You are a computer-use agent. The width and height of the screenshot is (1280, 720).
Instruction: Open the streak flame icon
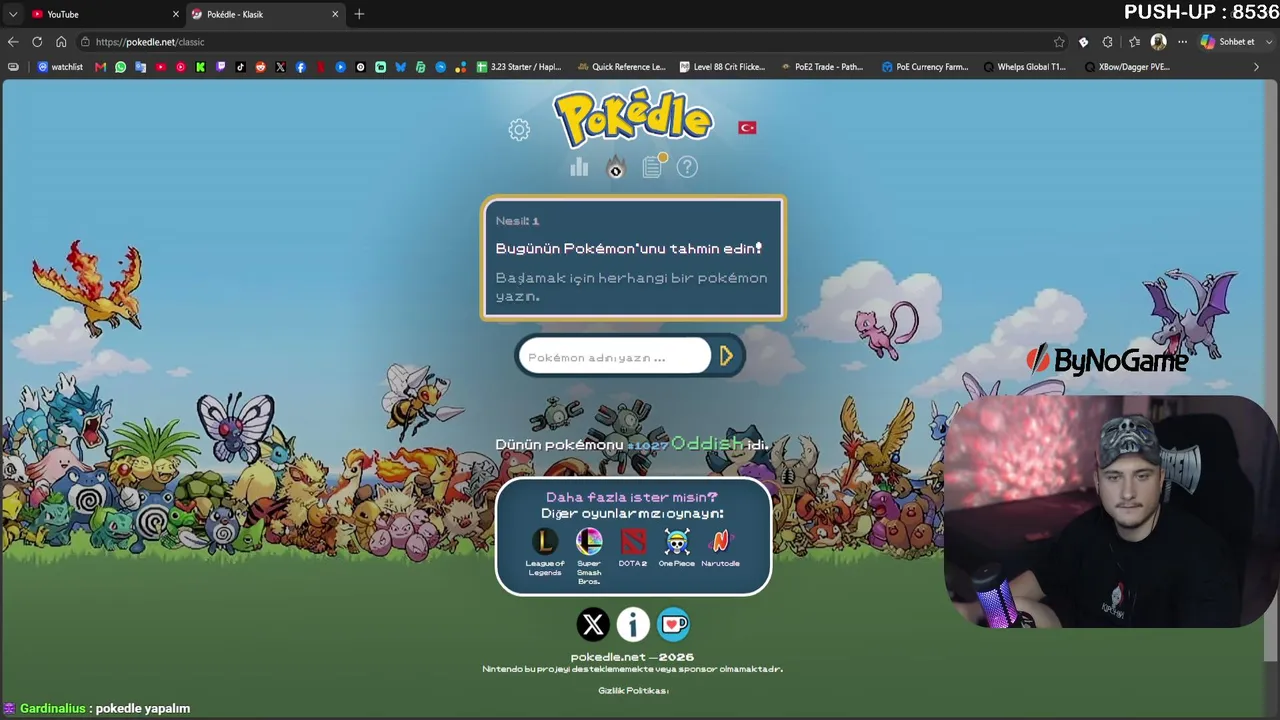[615, 167]
